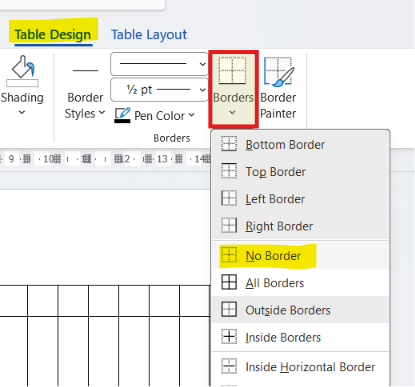
Task: Choose Bottom Border from the menu
Action: 300,145
